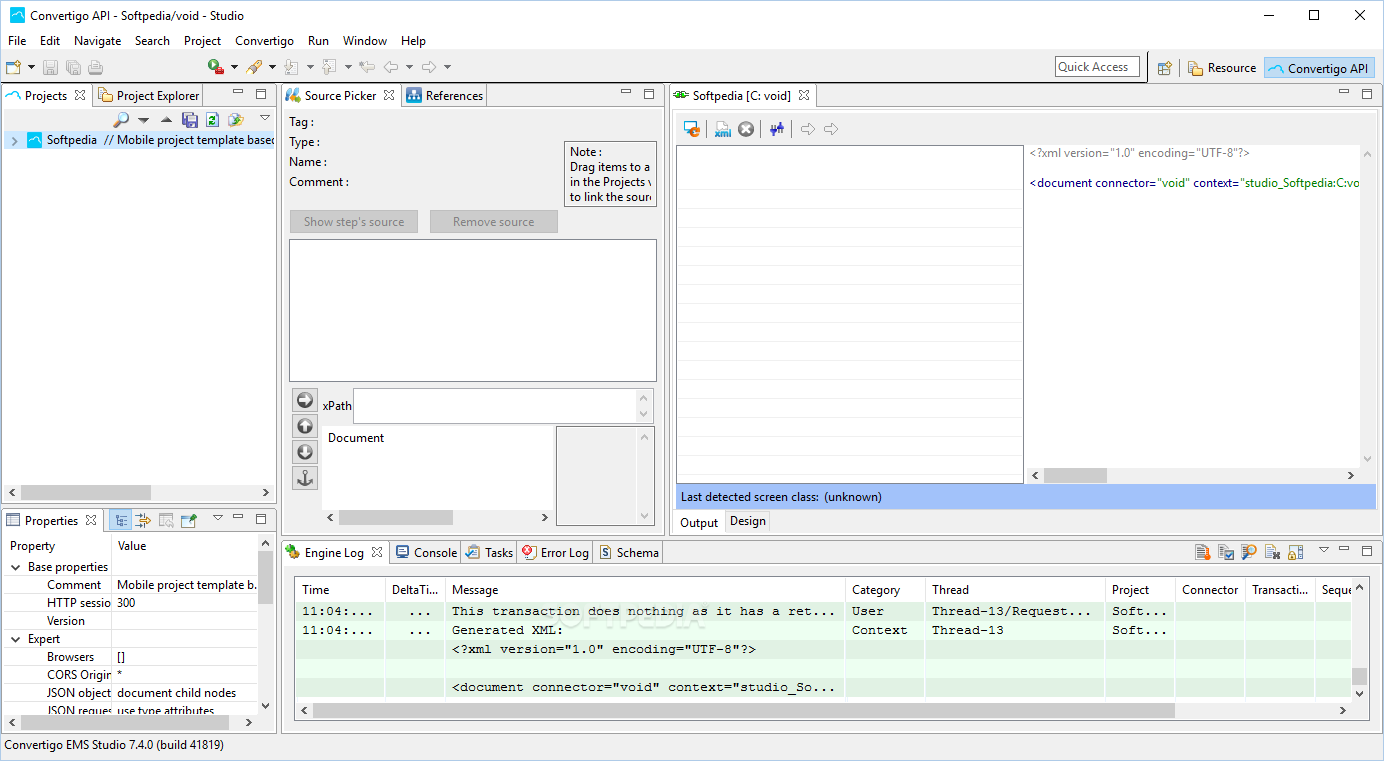Viewport: 1384px width, 761px height.
Task: Click the scroll lock icon in Engine Log toolbar
Action: [x=1295, y=551]
